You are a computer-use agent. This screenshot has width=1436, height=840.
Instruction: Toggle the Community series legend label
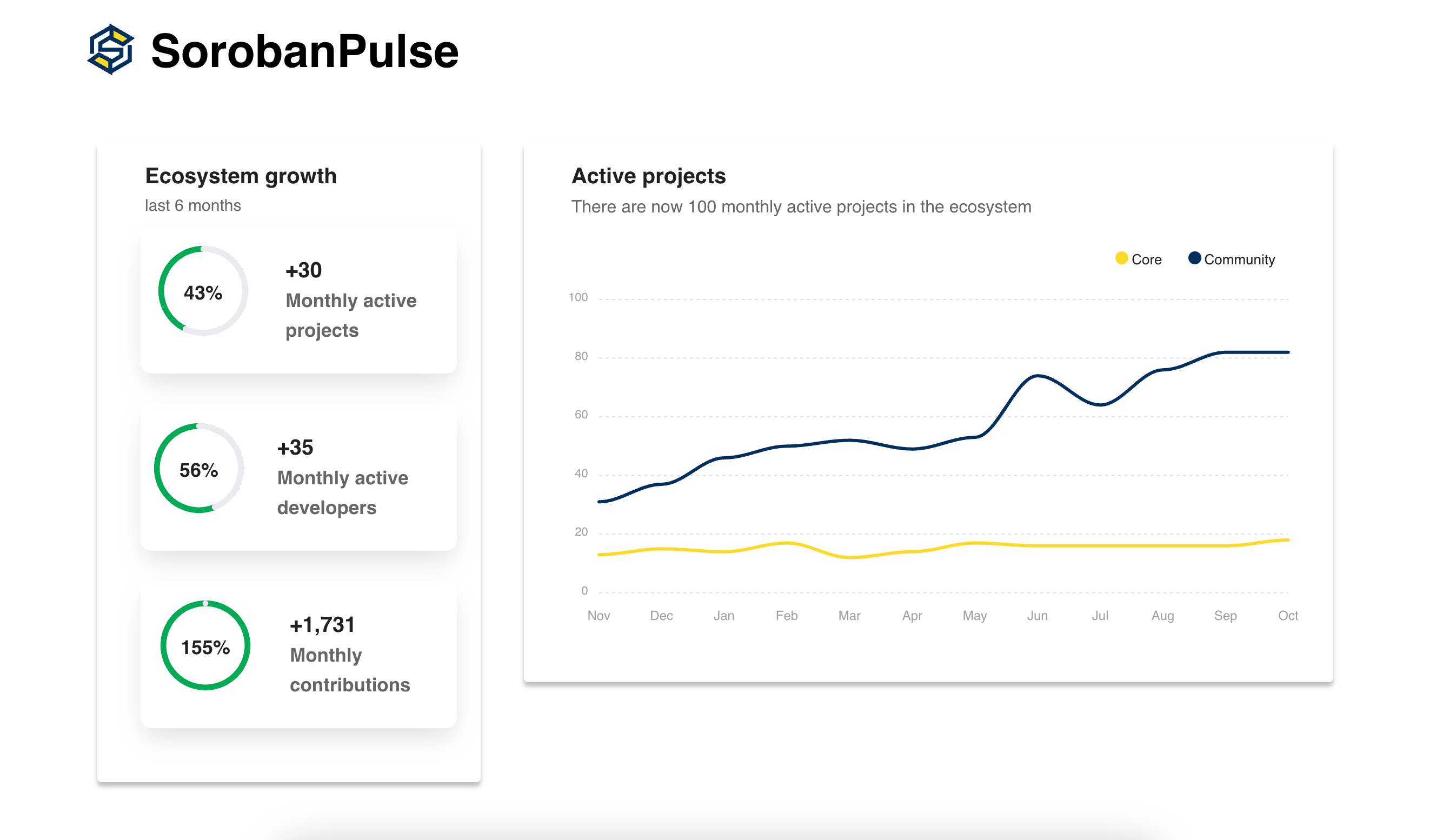(1239, 260)
